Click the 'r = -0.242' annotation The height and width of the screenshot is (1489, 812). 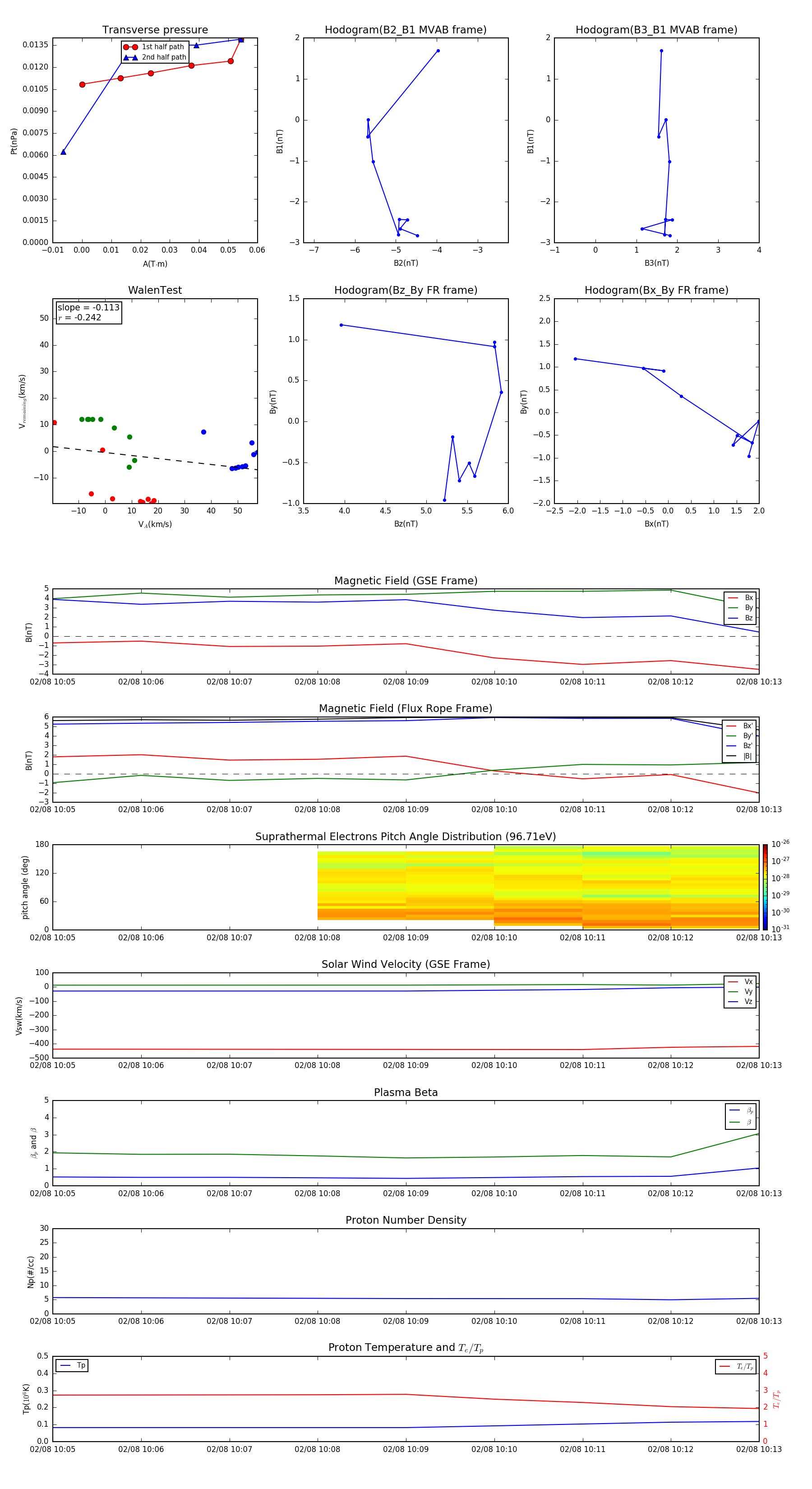(x=80, y=317)
